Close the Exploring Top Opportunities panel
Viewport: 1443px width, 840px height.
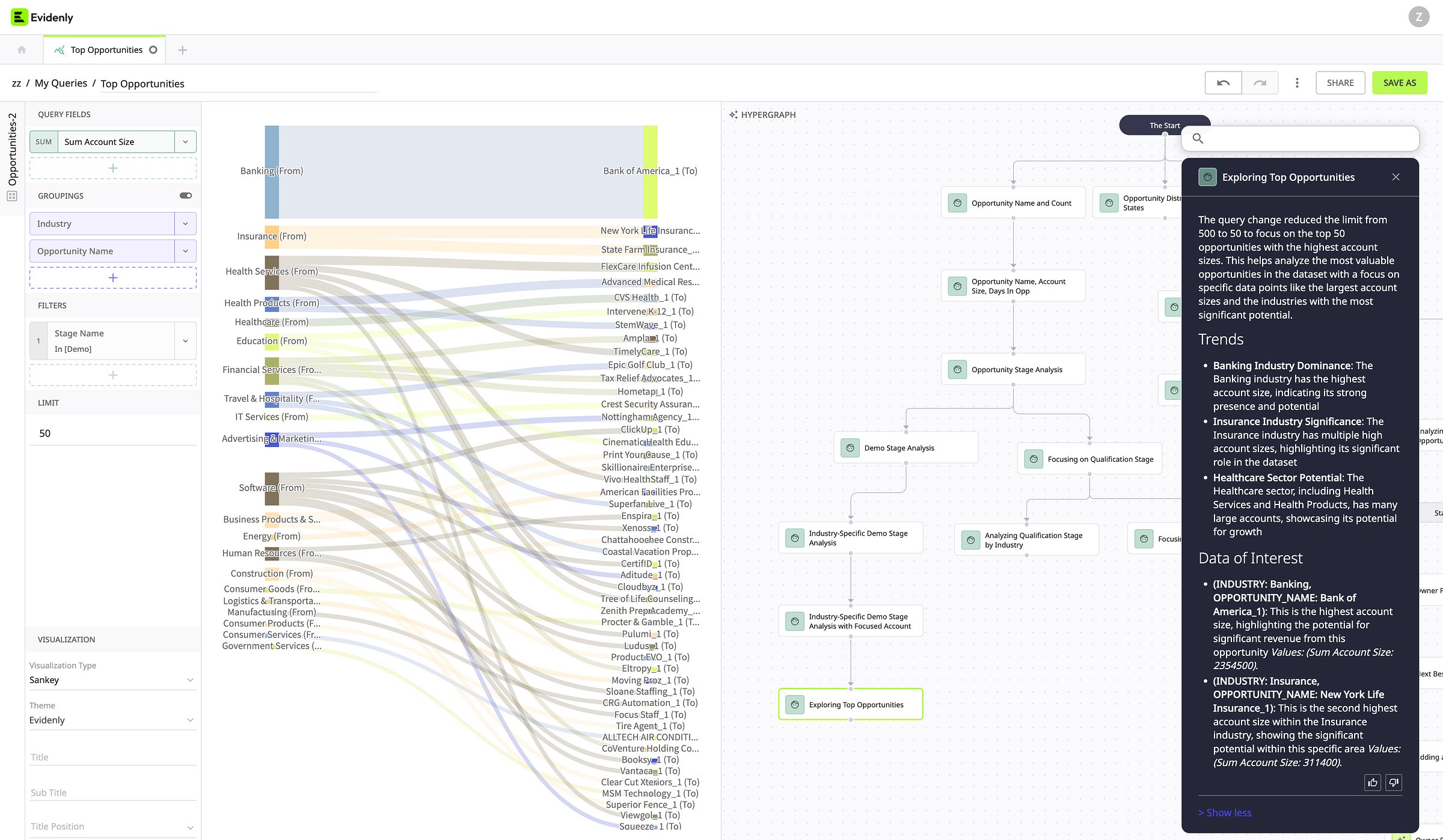coord(1396,177)
